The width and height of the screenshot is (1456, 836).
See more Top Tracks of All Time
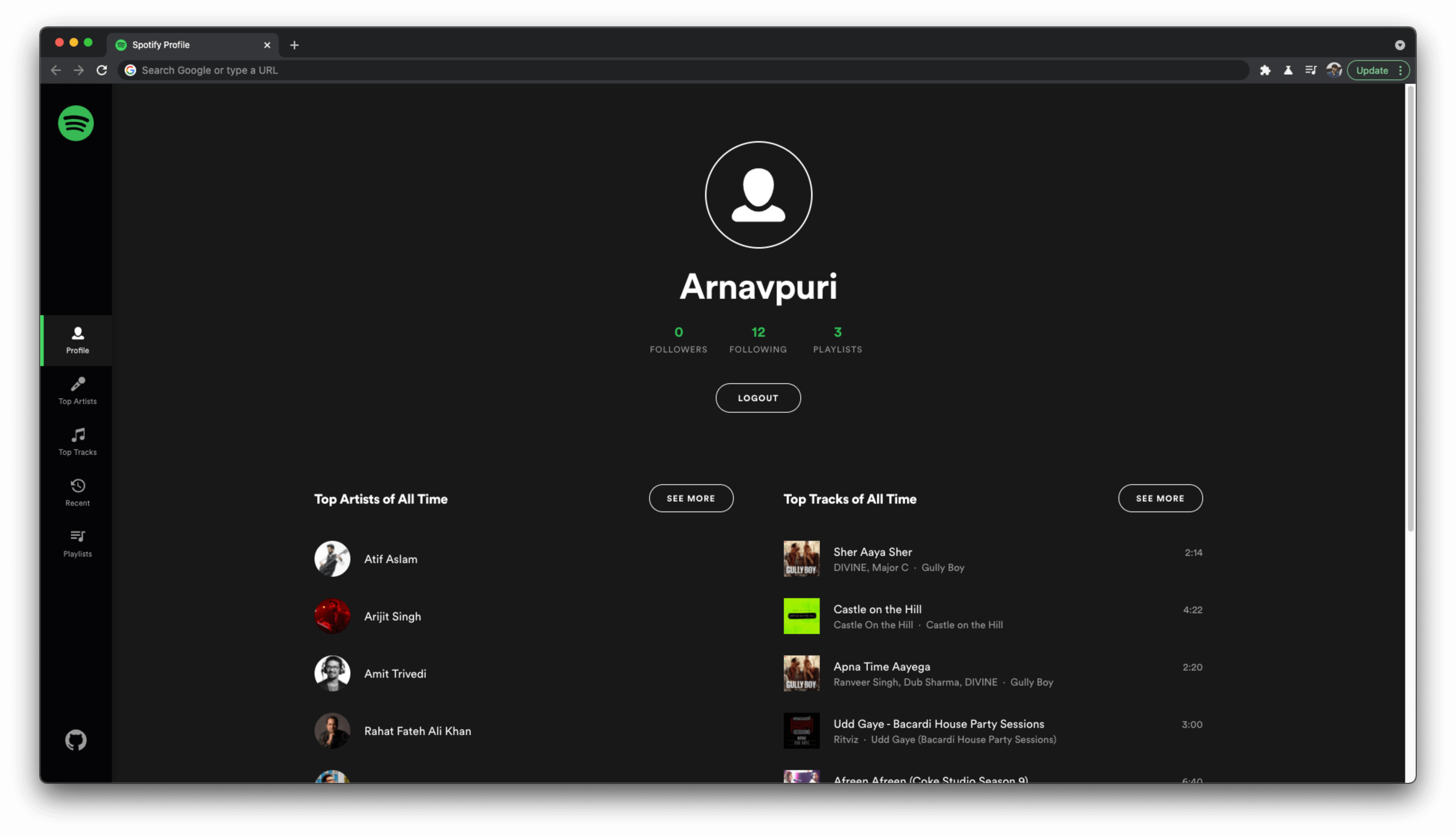(1160, 498)
